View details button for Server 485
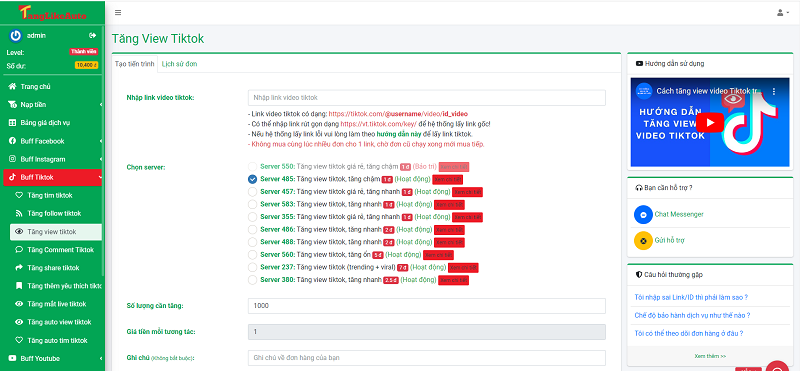Image resolution: width=800 pixels, height=371 pixels. click(x=447, y=180)
